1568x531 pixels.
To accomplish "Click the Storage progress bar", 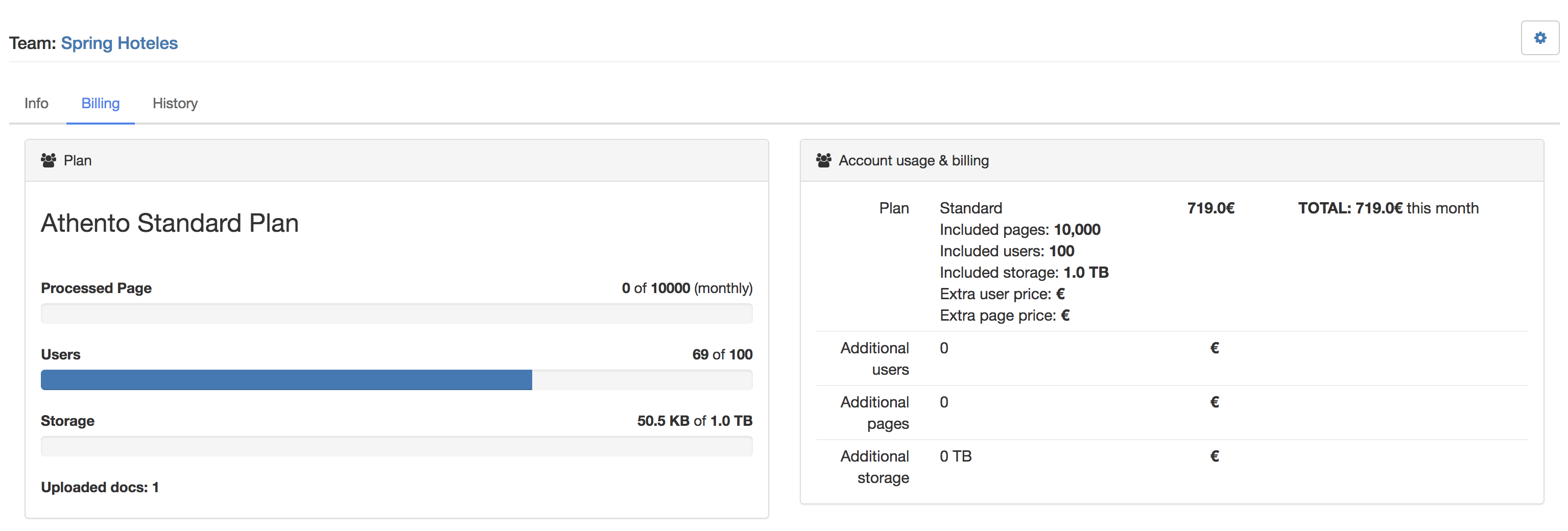I will point(397,446).
